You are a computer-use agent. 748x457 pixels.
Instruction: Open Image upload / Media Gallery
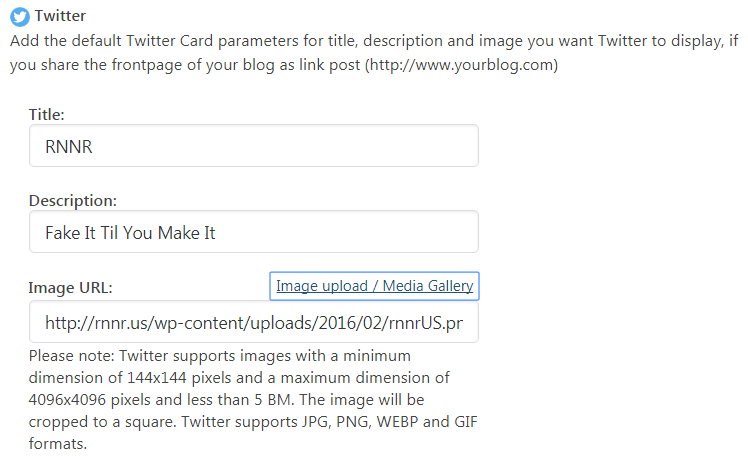point(374,286)
